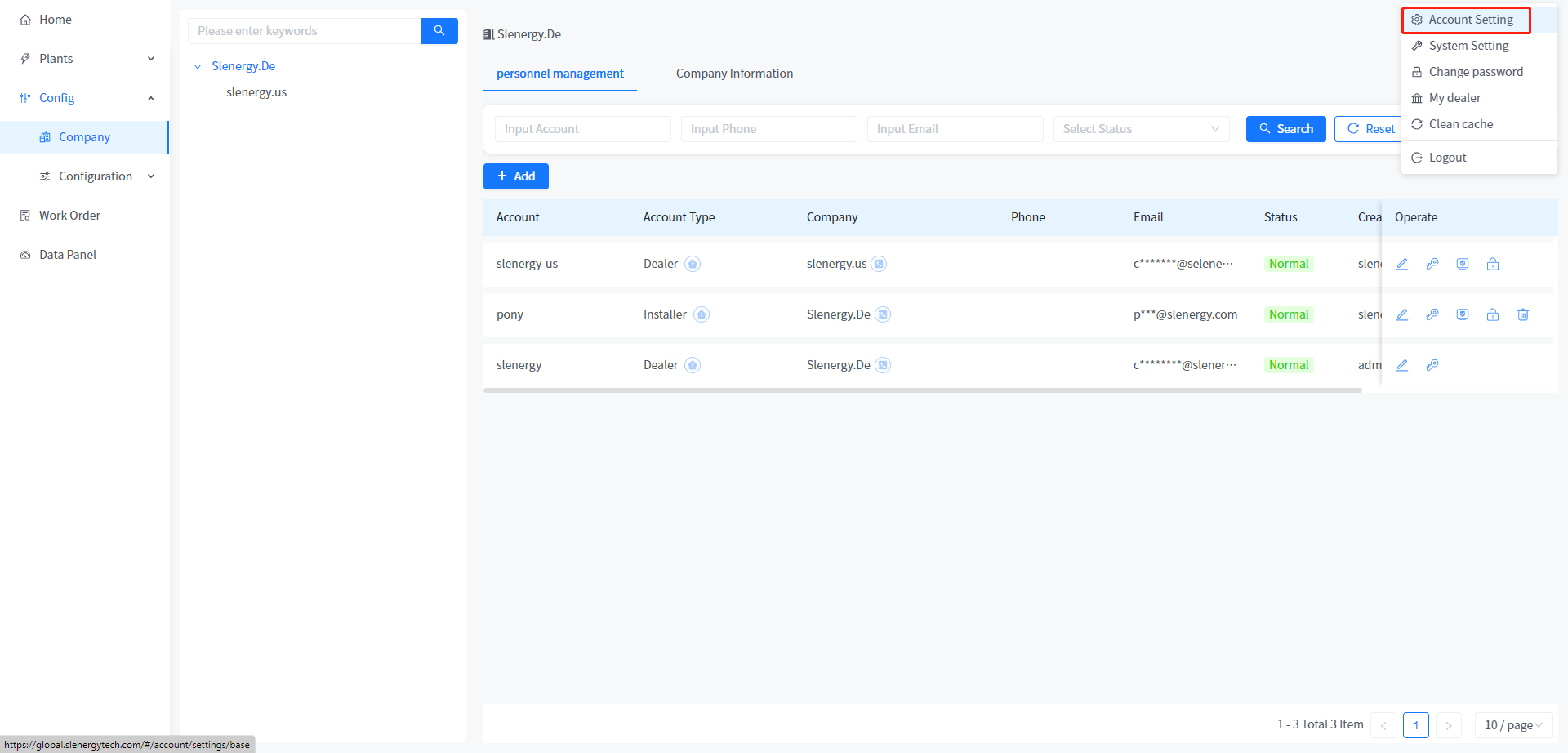Choose Logout in the dropdown menu
This screenshot has height=753, width=1568.
click(1447, 158)
